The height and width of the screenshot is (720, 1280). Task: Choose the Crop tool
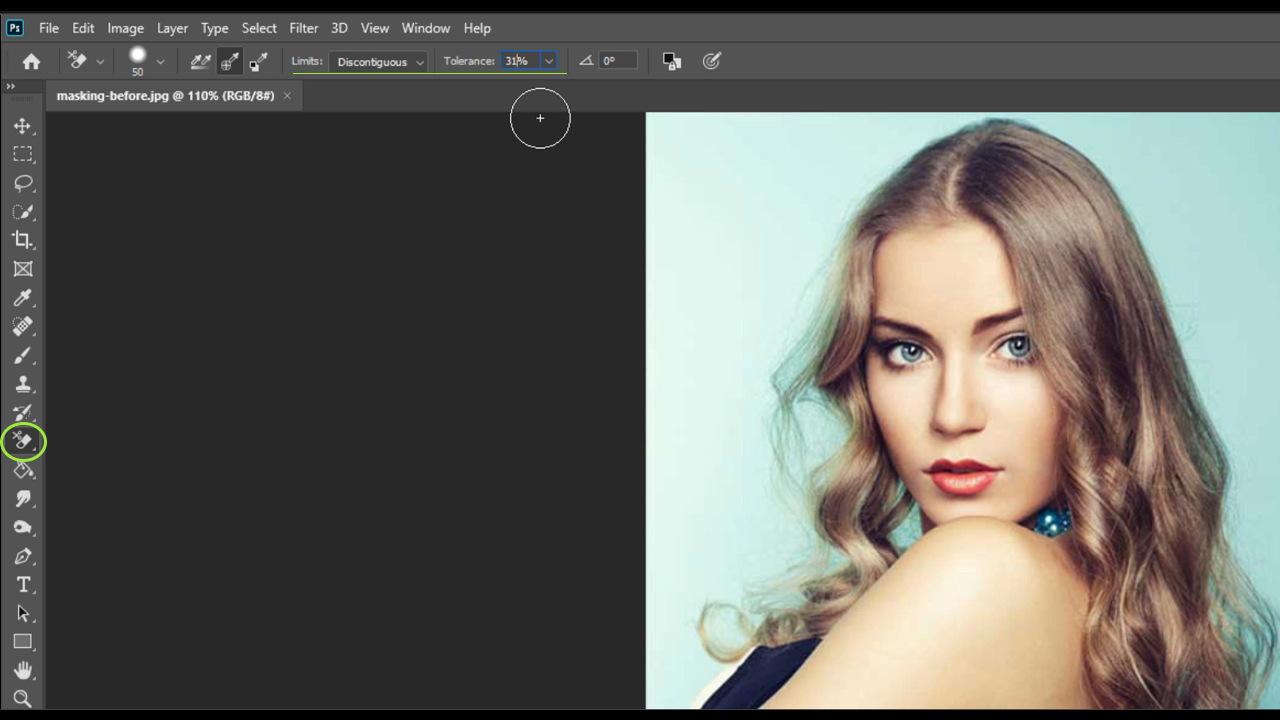23,240
